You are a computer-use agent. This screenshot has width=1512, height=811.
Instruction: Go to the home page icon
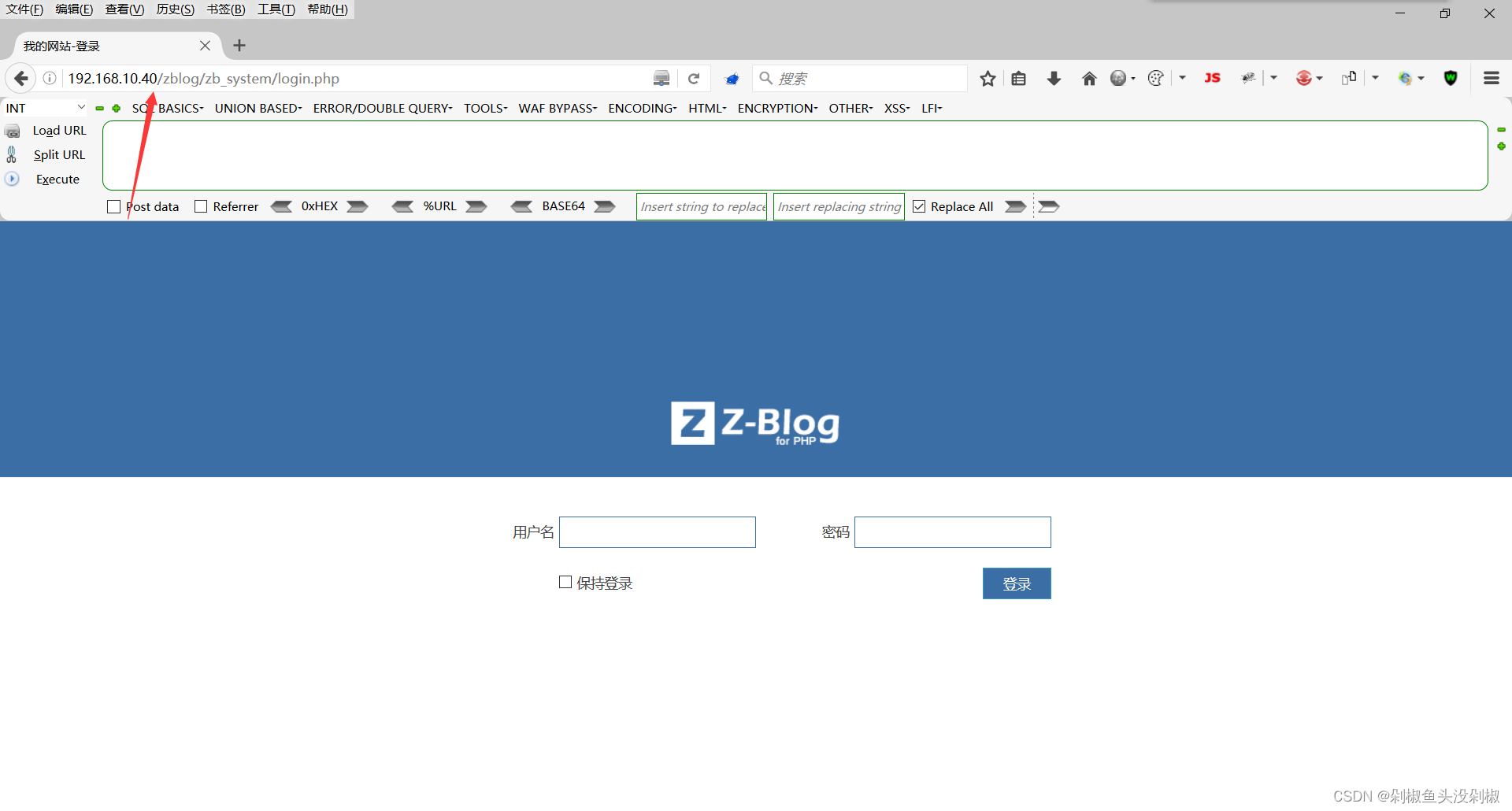pyautogui.click(x=1089, y=78)
